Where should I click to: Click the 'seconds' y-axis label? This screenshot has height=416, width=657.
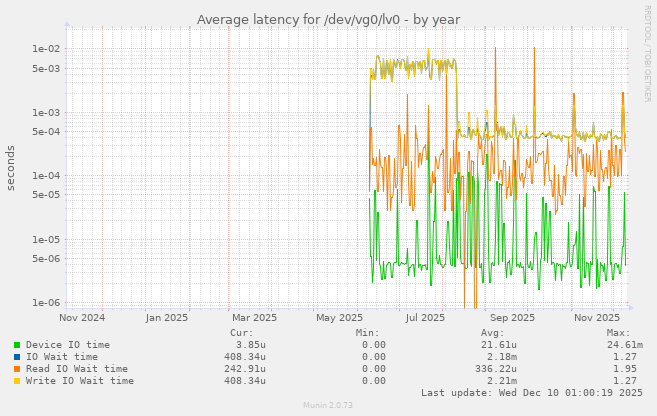tap(10, 168)
